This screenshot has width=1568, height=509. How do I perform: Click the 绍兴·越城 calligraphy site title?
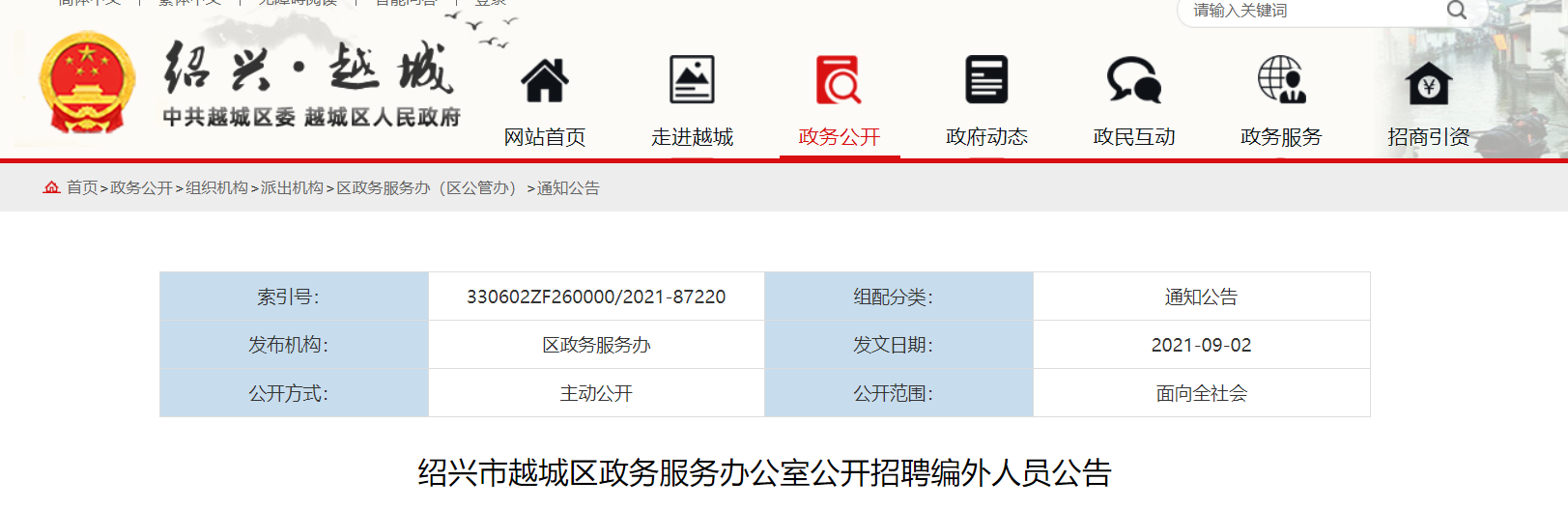pos(309,70)
